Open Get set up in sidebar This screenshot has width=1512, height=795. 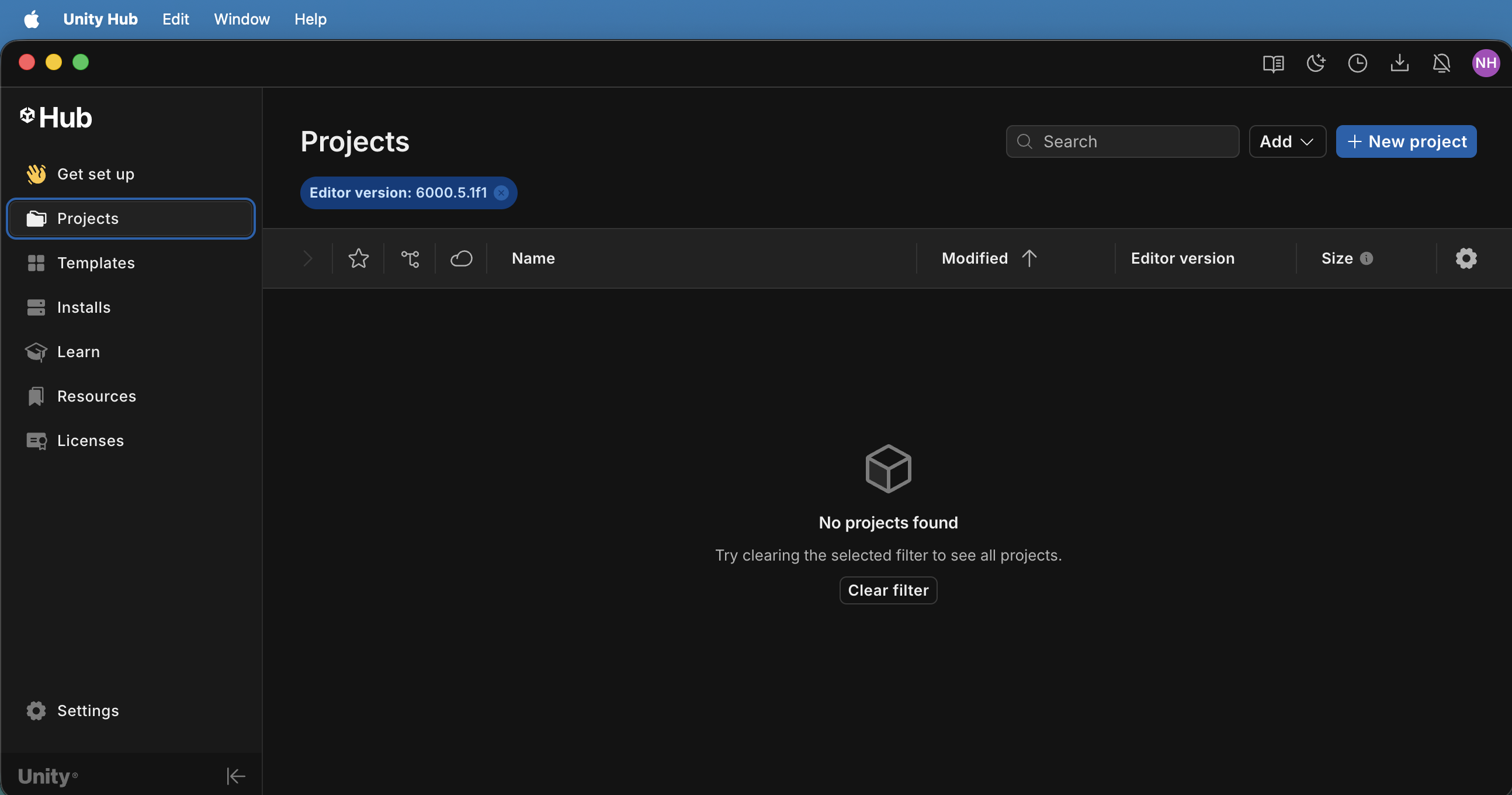point(131,174)
